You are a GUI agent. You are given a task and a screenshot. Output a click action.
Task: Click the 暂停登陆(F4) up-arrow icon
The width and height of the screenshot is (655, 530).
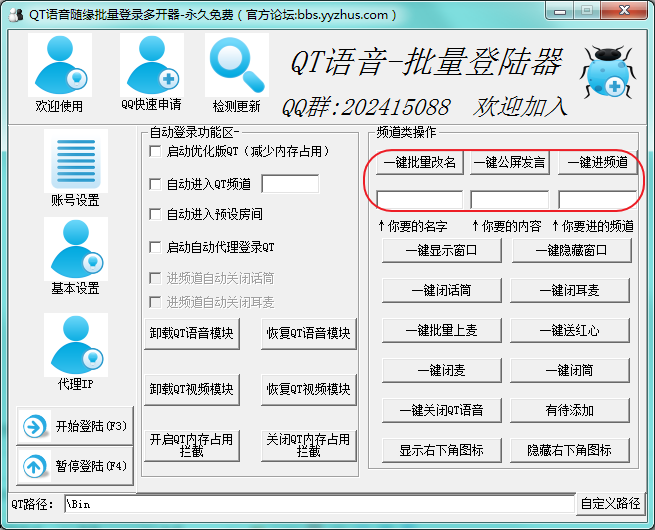point(35,466)
